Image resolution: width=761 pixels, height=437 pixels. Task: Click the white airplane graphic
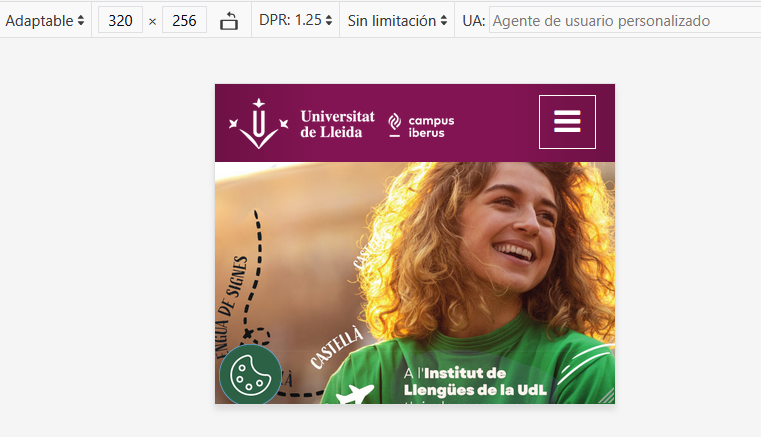coord(354,396)
